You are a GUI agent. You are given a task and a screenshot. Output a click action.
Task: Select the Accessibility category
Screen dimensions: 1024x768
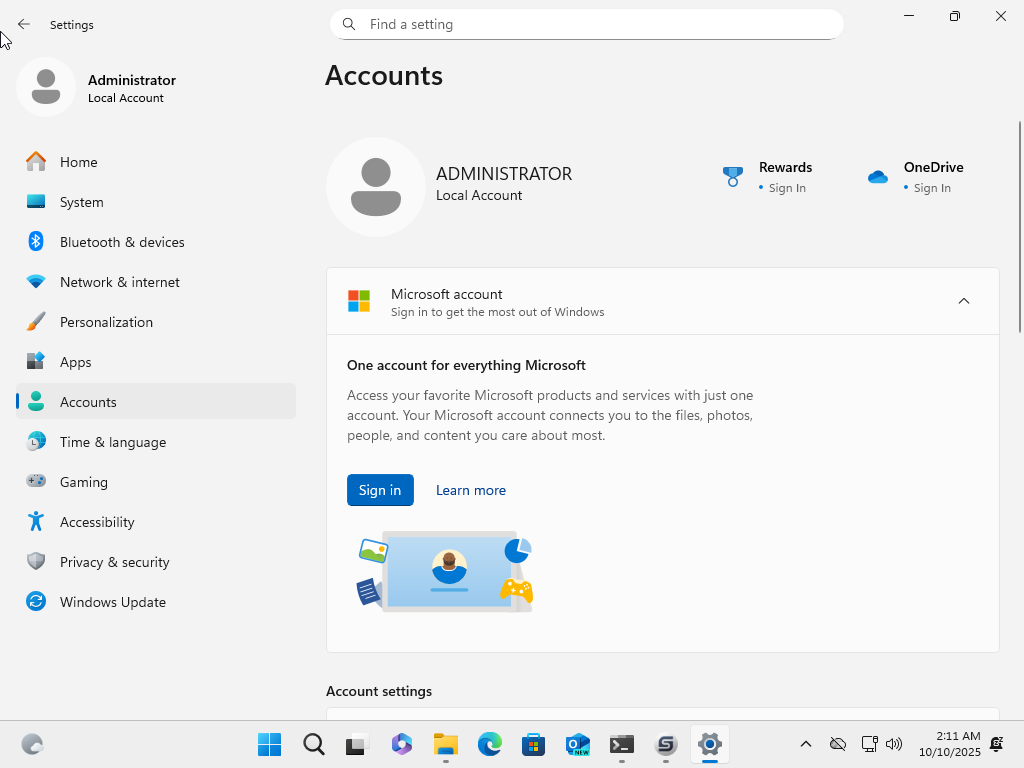point(96,522)
